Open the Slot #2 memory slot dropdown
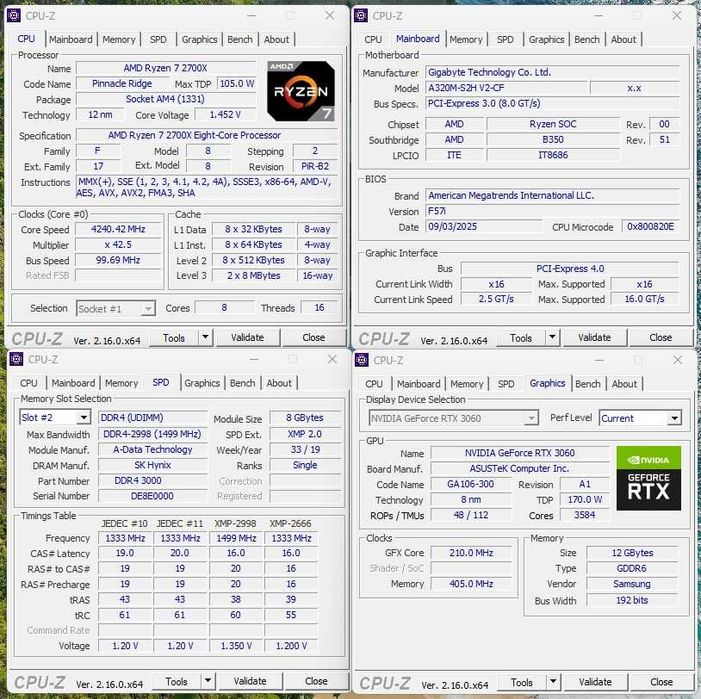Screen dimensions: 701x699 [x=83, y=417]
